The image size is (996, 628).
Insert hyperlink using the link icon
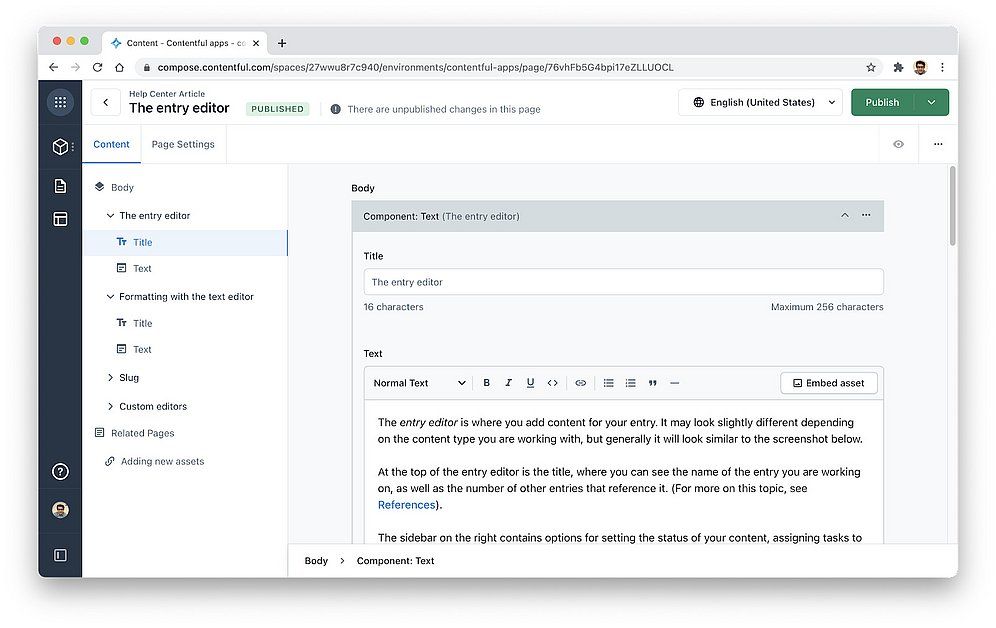click(581, 383)
